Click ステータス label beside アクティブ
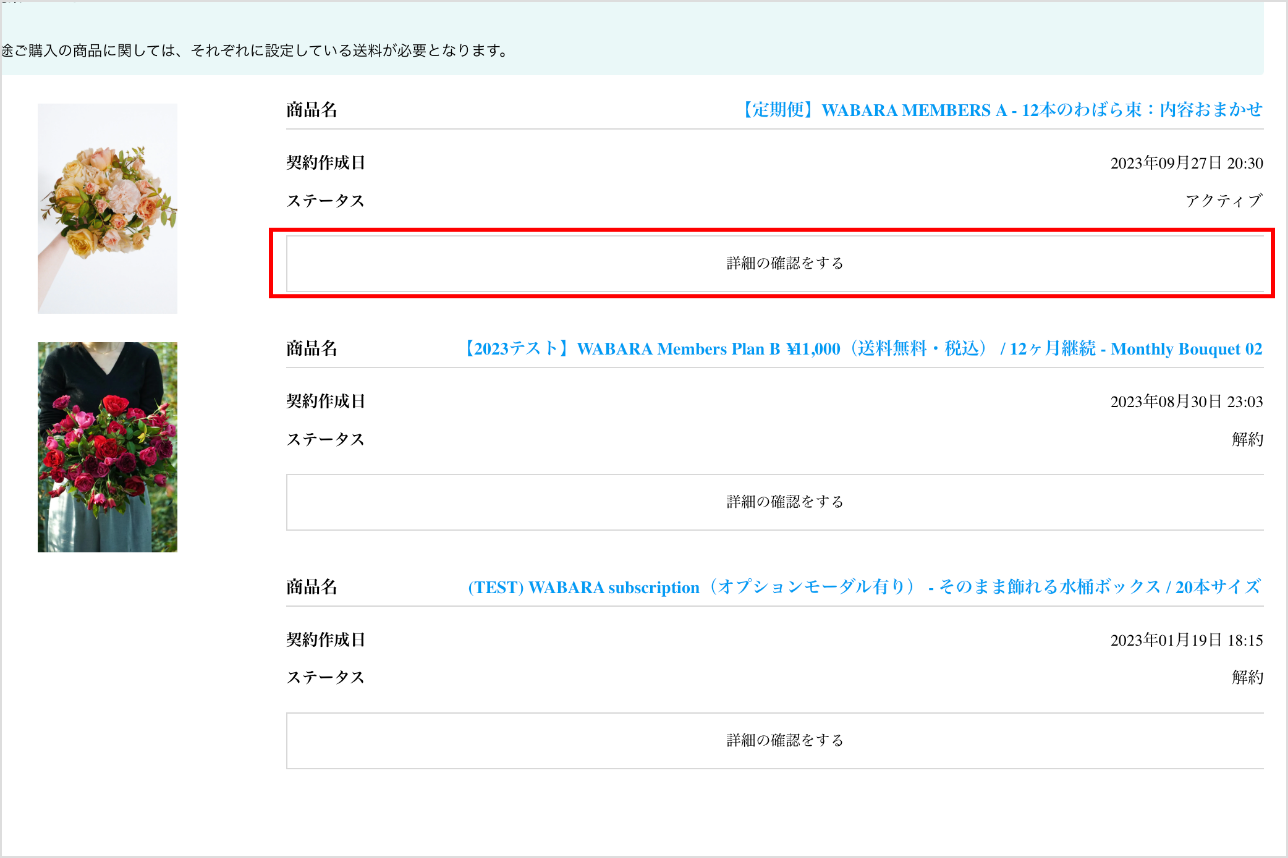 [x=326, y=201]
